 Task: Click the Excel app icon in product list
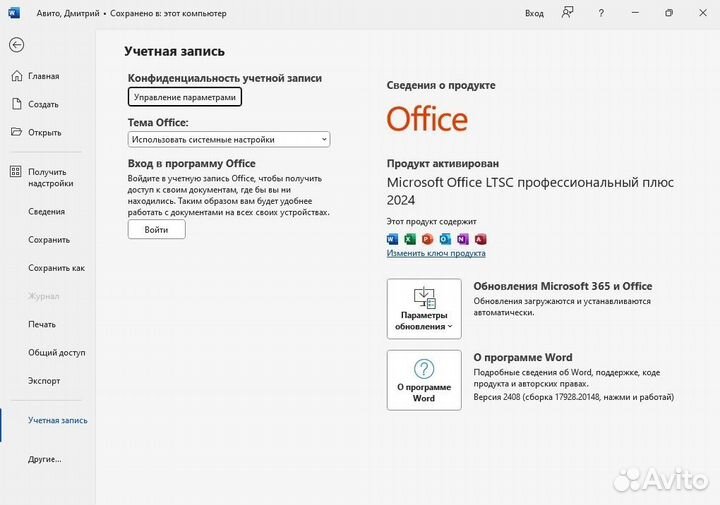point(410,239)
